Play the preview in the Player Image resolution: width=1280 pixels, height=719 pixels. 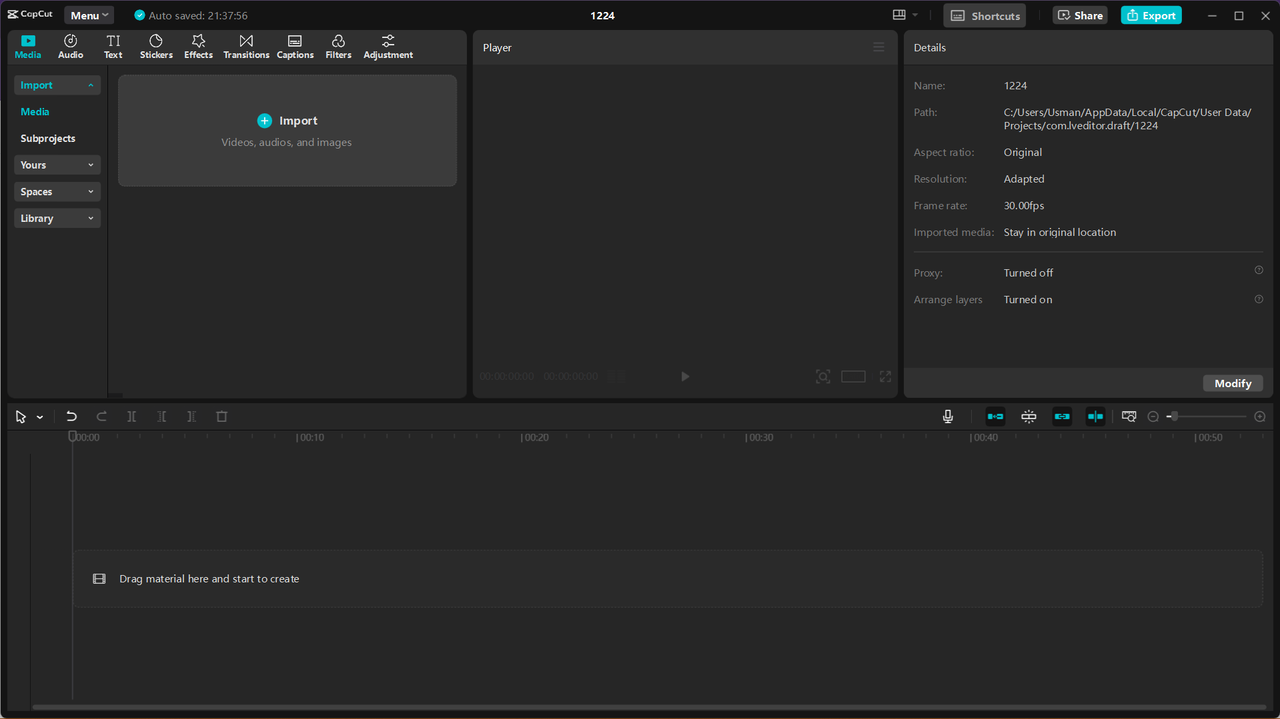coord(685,377)
